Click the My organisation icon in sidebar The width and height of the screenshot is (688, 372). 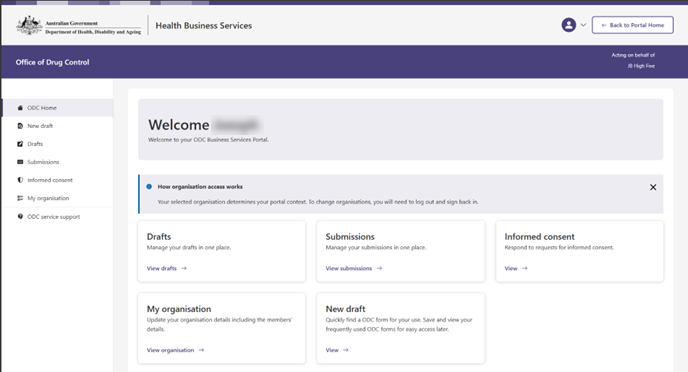coord(20,198)
